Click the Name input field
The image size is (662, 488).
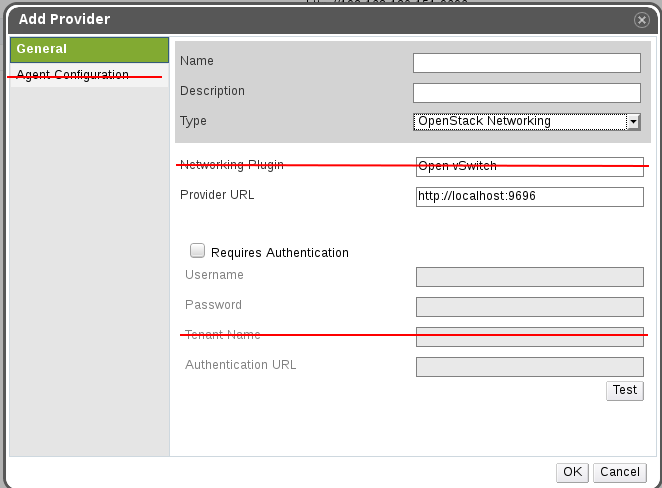[x=527, y=63]
